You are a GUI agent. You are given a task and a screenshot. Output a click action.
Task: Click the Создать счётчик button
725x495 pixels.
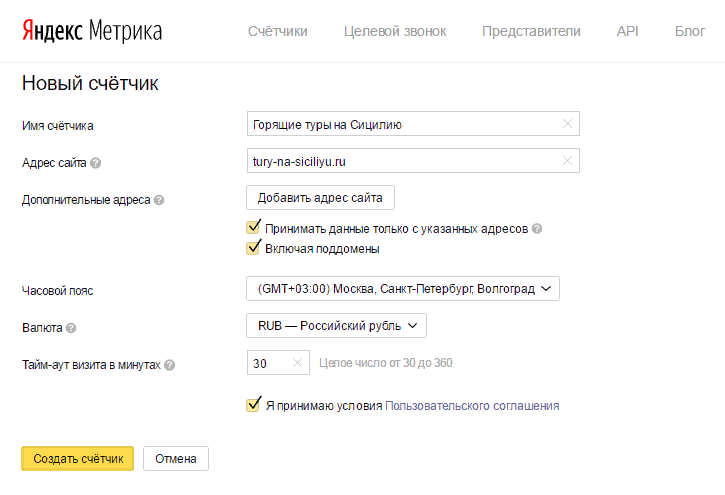click(x=78, y=458)
